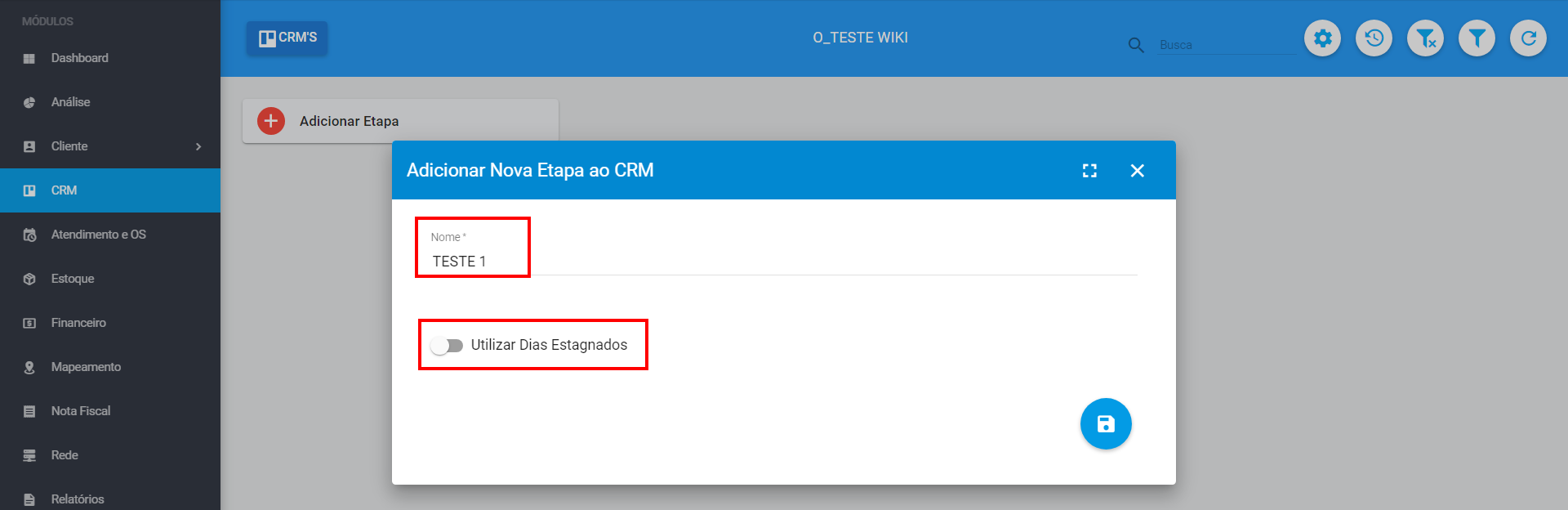Open the filter funnel icon
The width and height of the screenshot is (1568, 510).
pos(1477,38)
